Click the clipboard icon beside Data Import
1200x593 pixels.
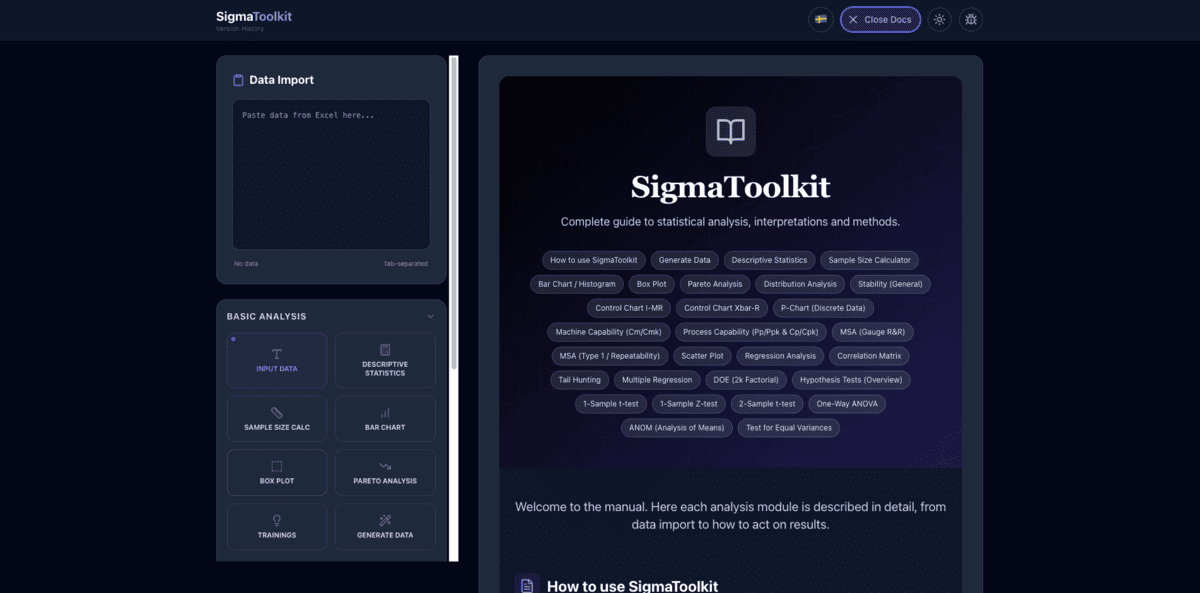point(238,80)
